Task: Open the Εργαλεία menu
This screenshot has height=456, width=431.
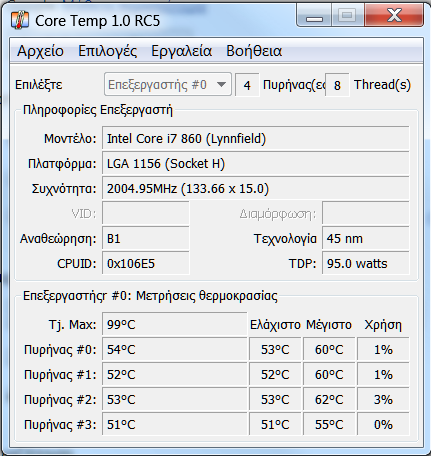Action: pyautogui.click(x=182, y=51)
